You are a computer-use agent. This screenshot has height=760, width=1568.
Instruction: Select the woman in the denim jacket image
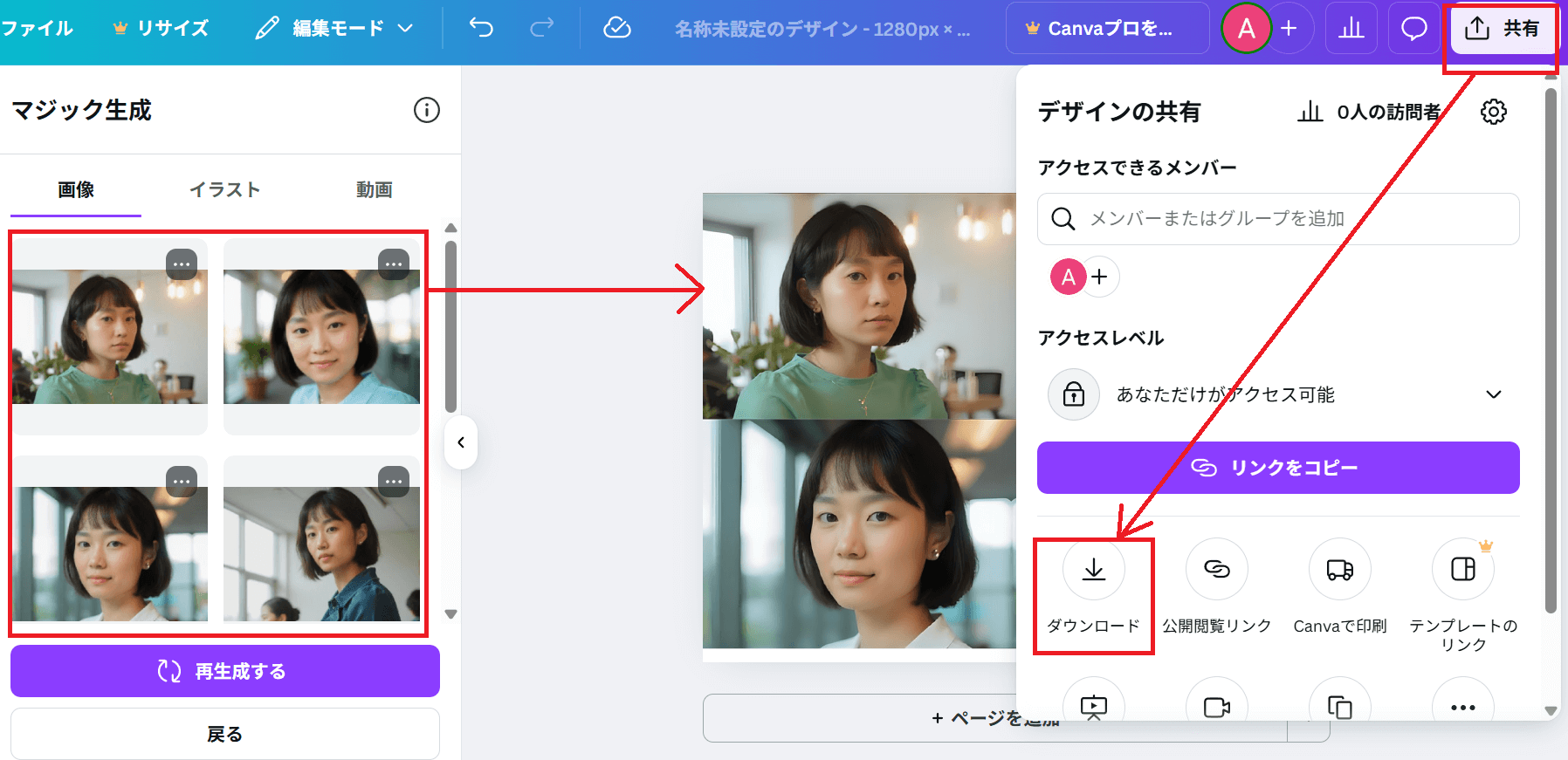coord(321,553)
